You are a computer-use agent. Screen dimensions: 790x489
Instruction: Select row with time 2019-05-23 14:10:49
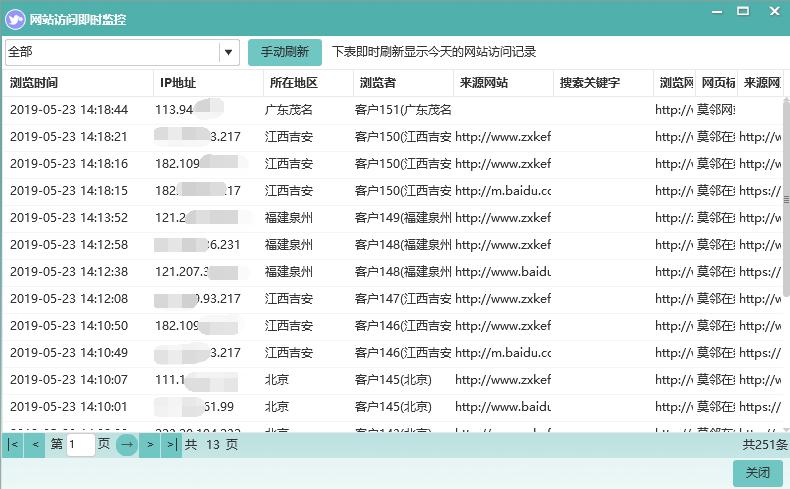coord(393,353)
